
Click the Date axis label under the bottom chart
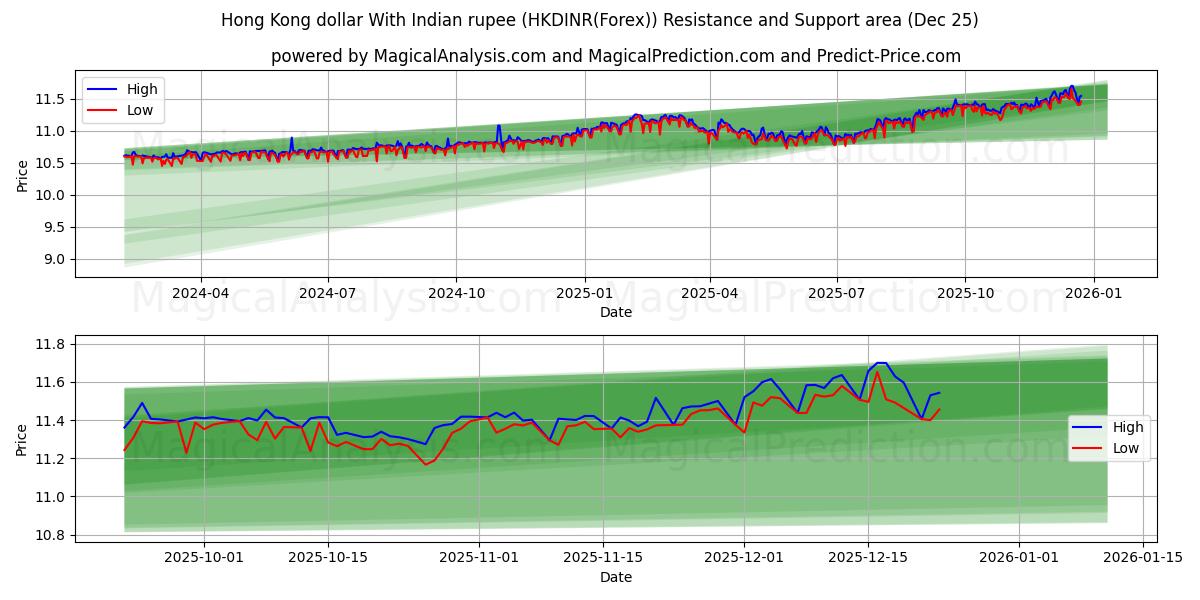(x=617, y=577)
